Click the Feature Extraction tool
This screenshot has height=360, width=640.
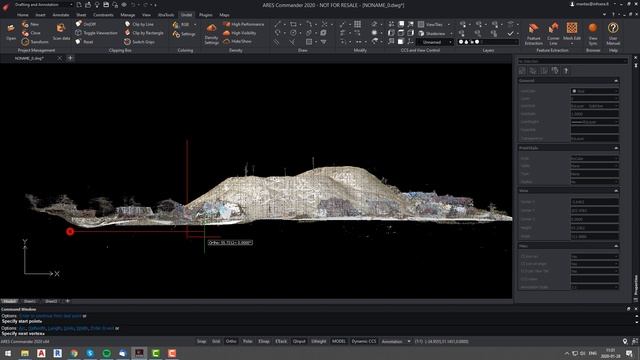tap(533, 33)
